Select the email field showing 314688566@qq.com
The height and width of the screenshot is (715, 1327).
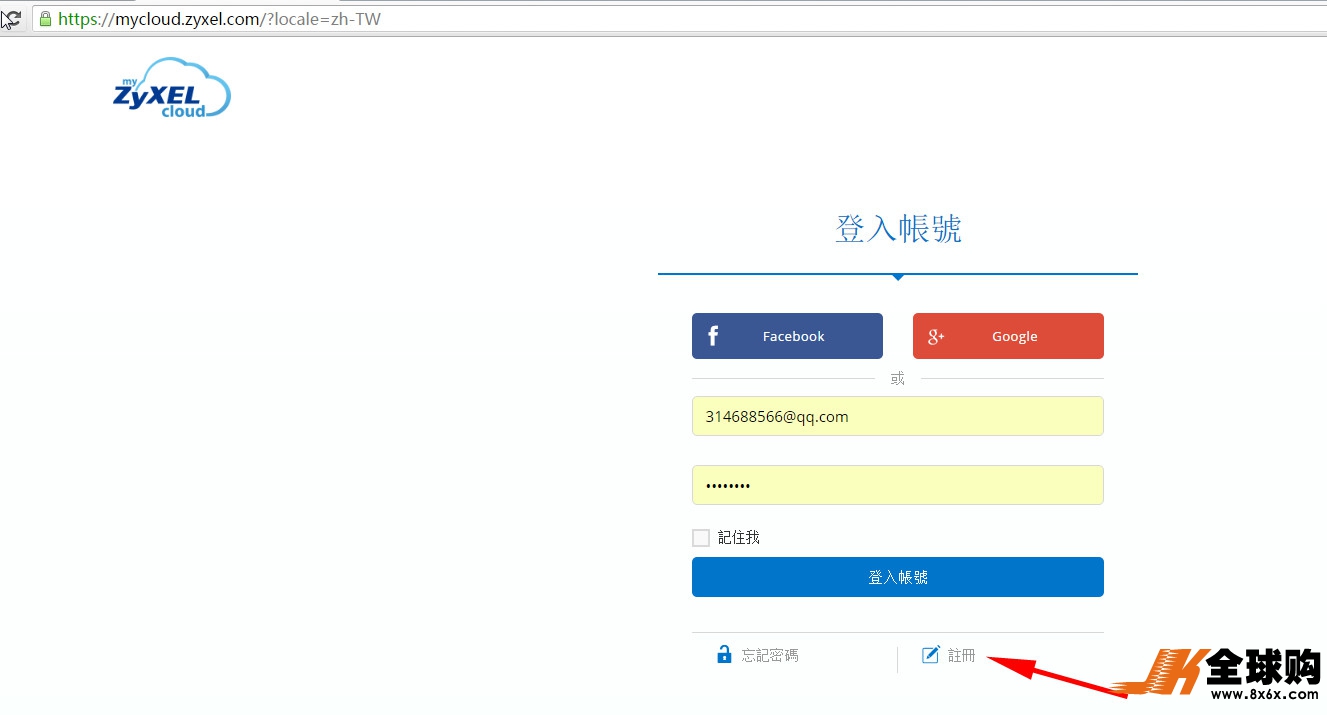click(x=897, y=416)
